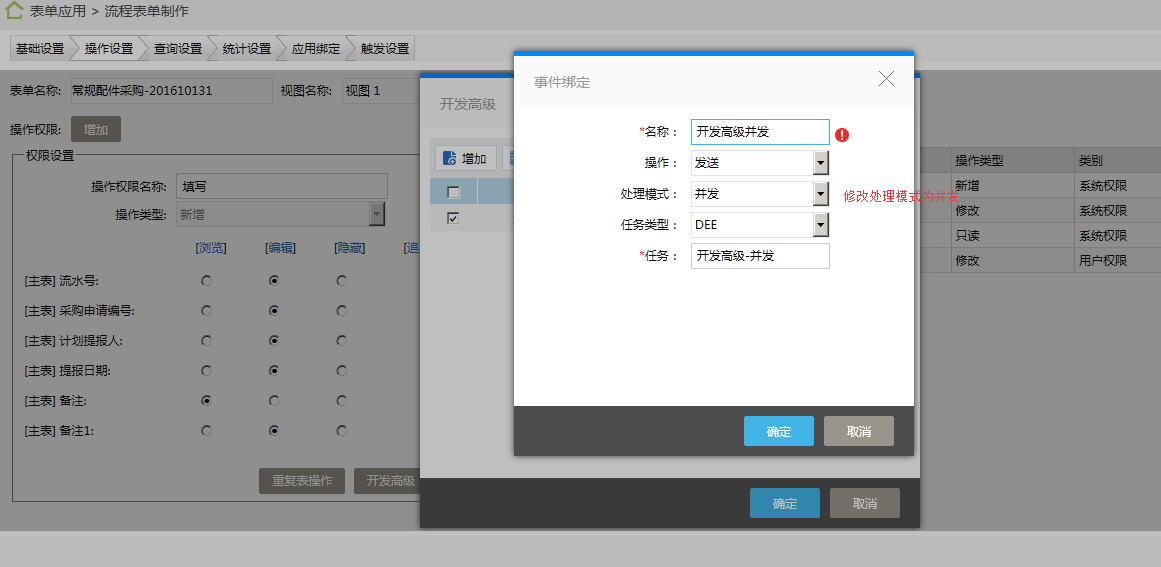Select 隐藏 radio for 备注 field

342,401
